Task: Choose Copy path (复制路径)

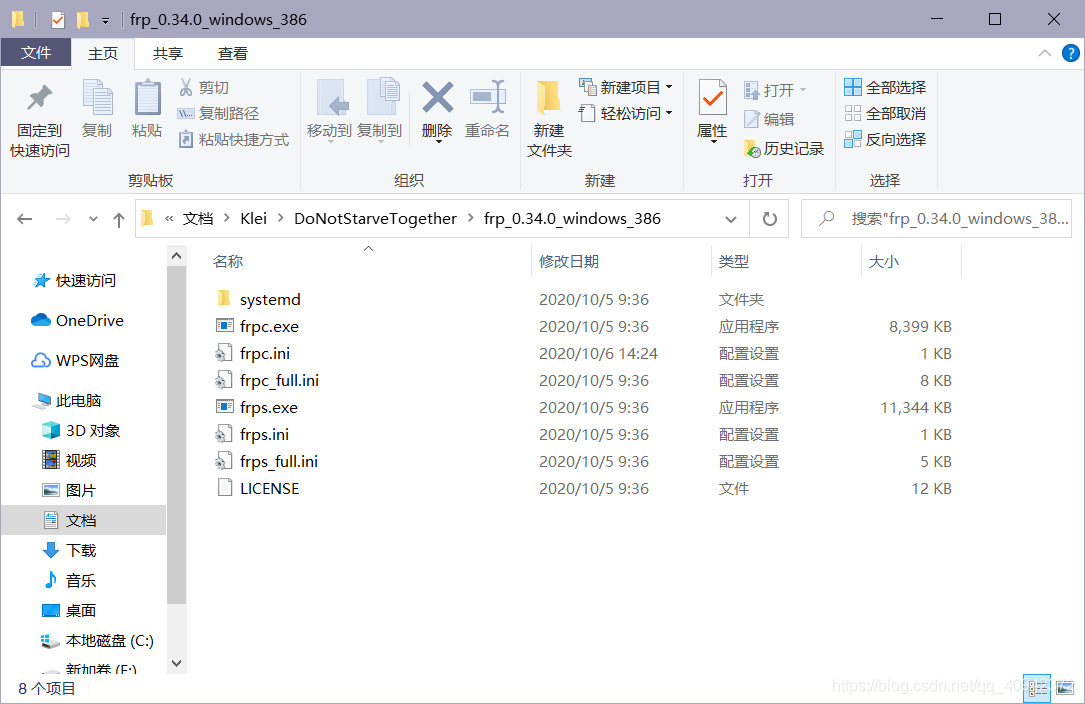Action: (x=219, y=114)
